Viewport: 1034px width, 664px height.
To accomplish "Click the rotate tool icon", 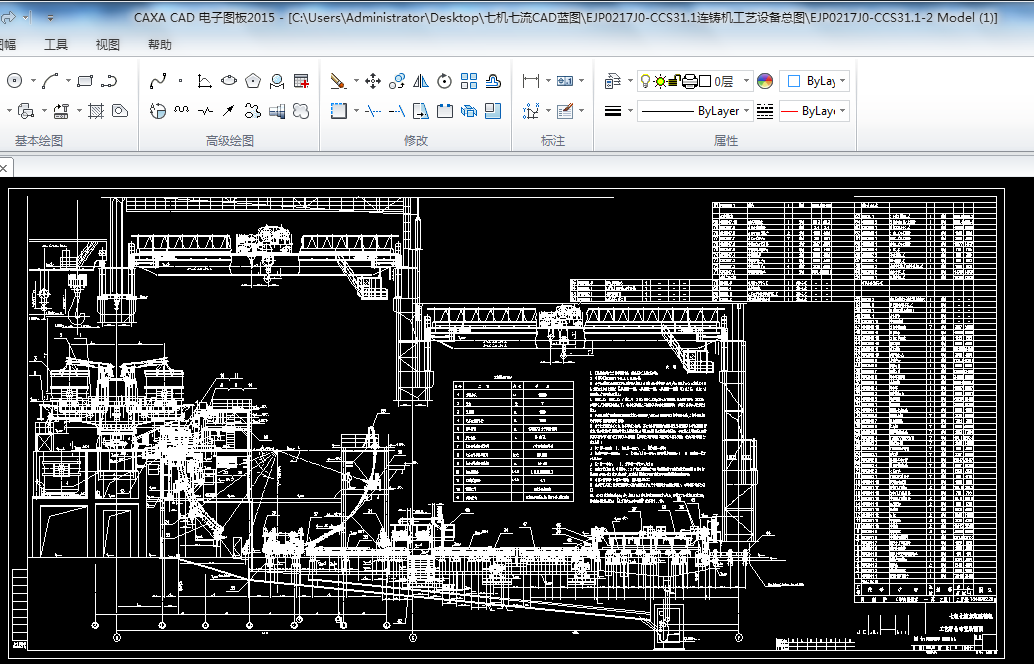I will (x=445, y=81).
